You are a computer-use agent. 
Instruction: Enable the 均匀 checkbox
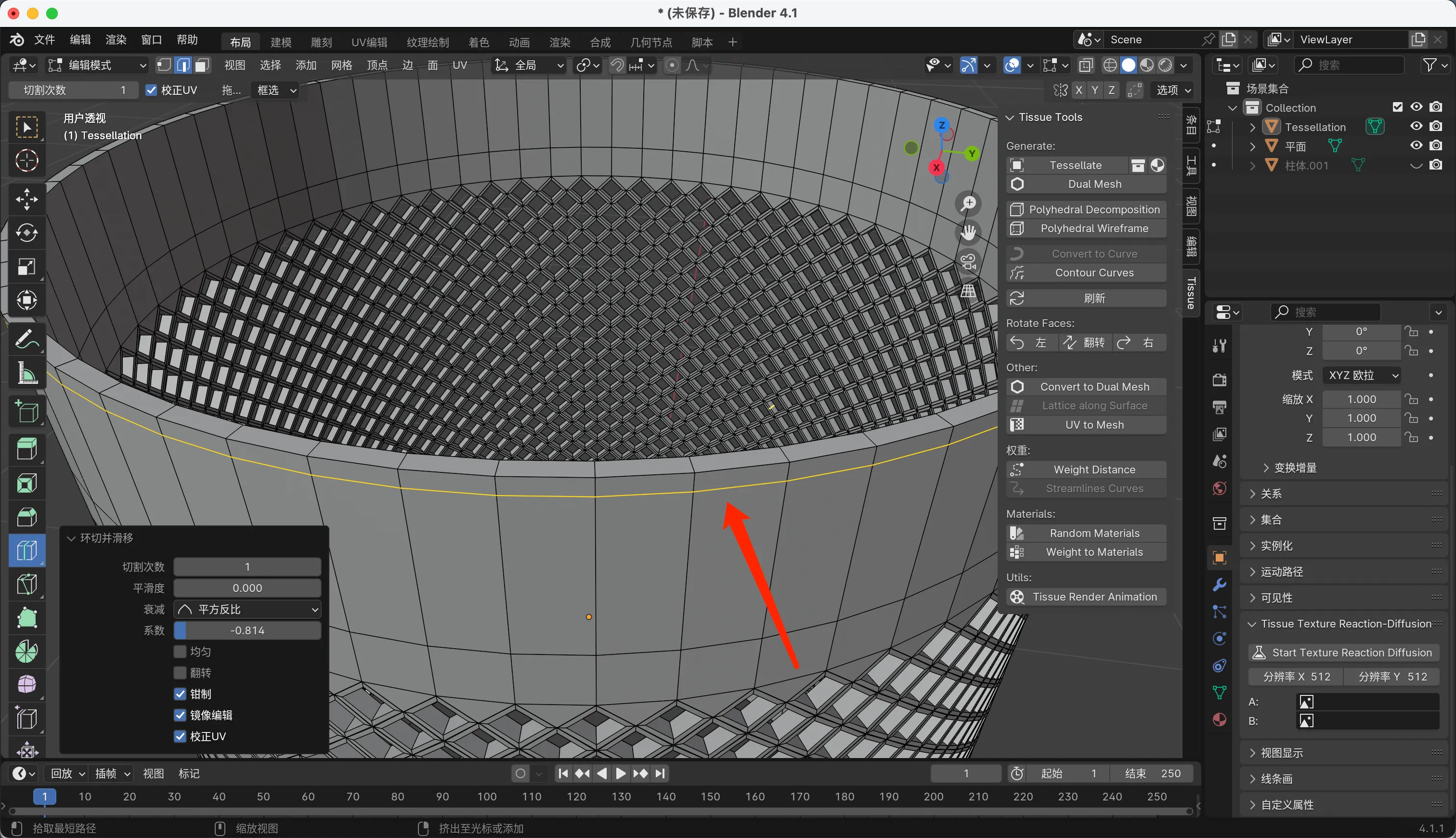(x=180, y=652)
